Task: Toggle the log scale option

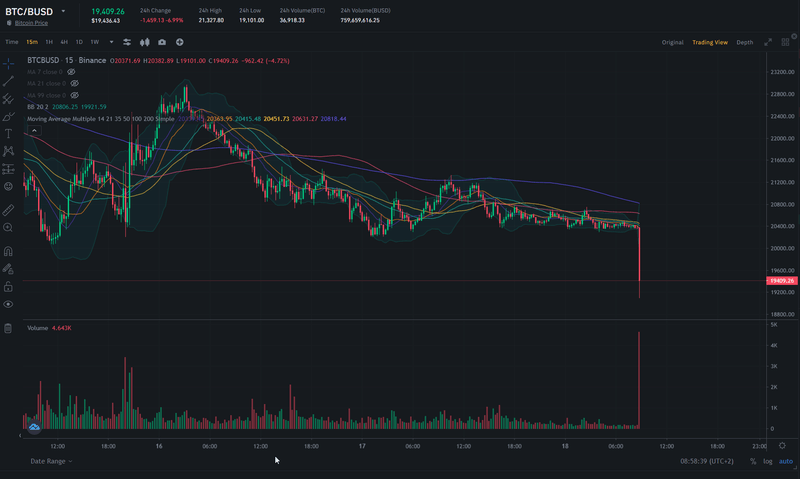Action: pyautogui.click(x=767, y=461)
